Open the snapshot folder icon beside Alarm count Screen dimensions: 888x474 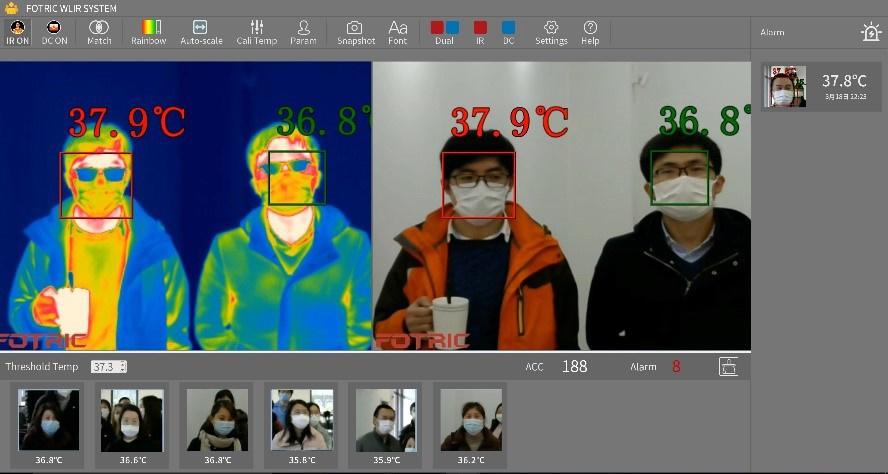tap(728, 367)
